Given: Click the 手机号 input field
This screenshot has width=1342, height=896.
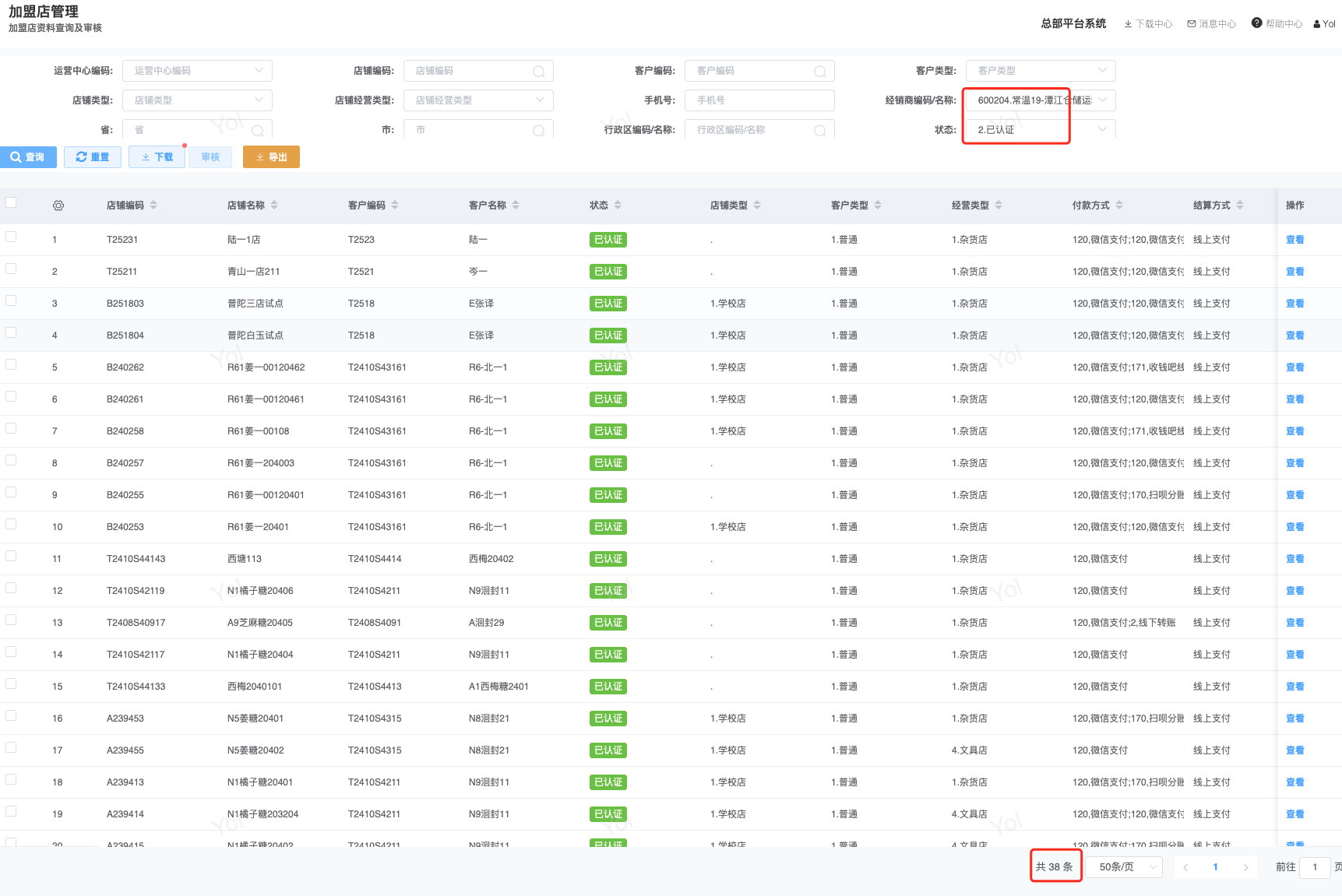Looking at the screenshot, I should click(x=759, y=100).
